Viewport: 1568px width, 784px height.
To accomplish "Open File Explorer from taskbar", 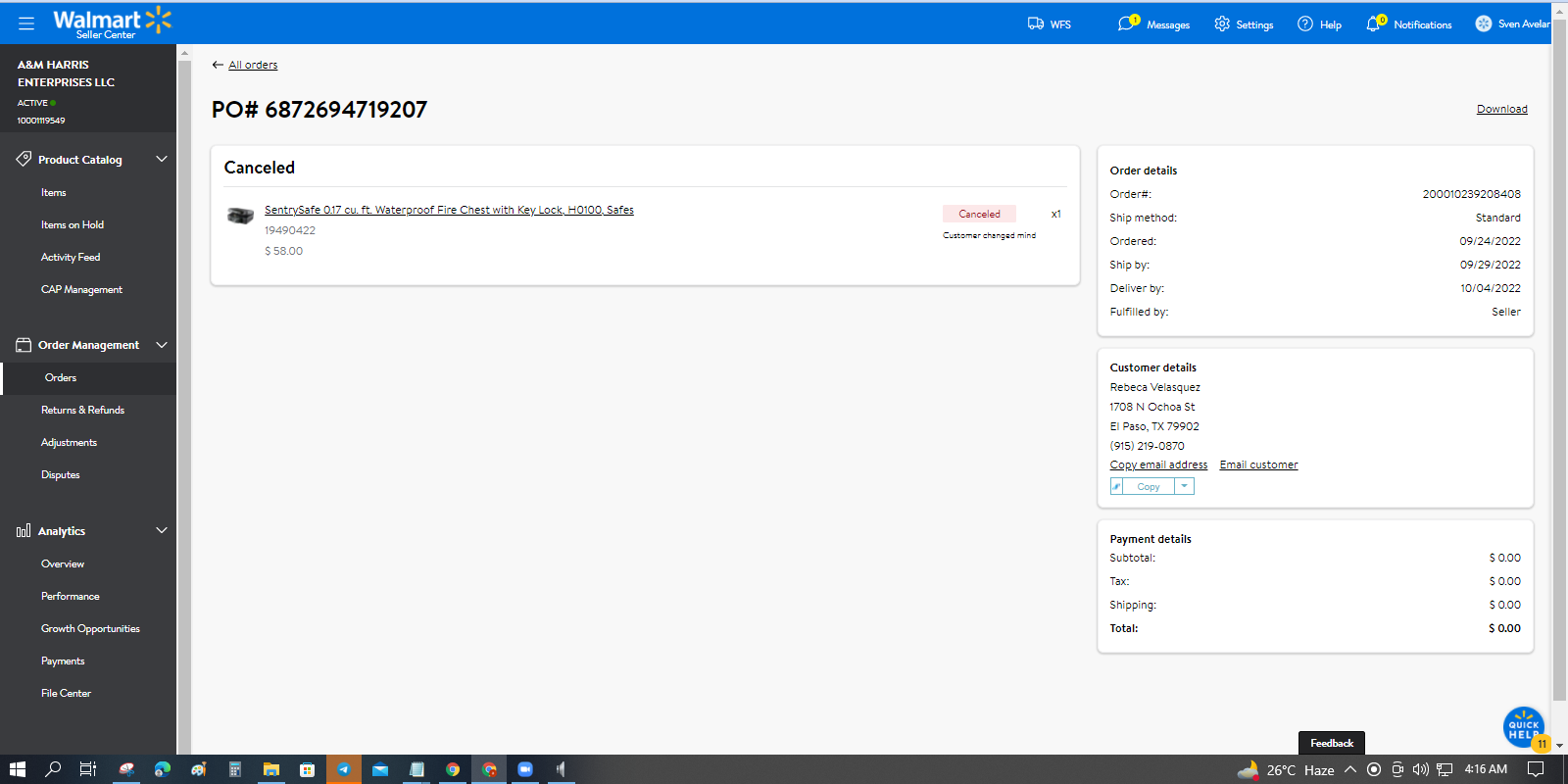I will tap(271, 769).
